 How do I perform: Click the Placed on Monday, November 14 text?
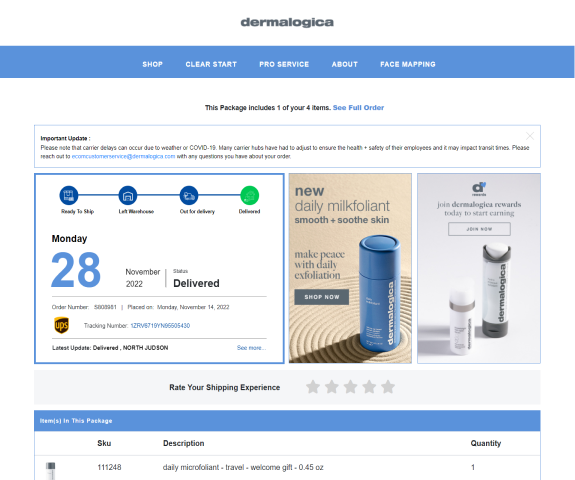point(178,307)
